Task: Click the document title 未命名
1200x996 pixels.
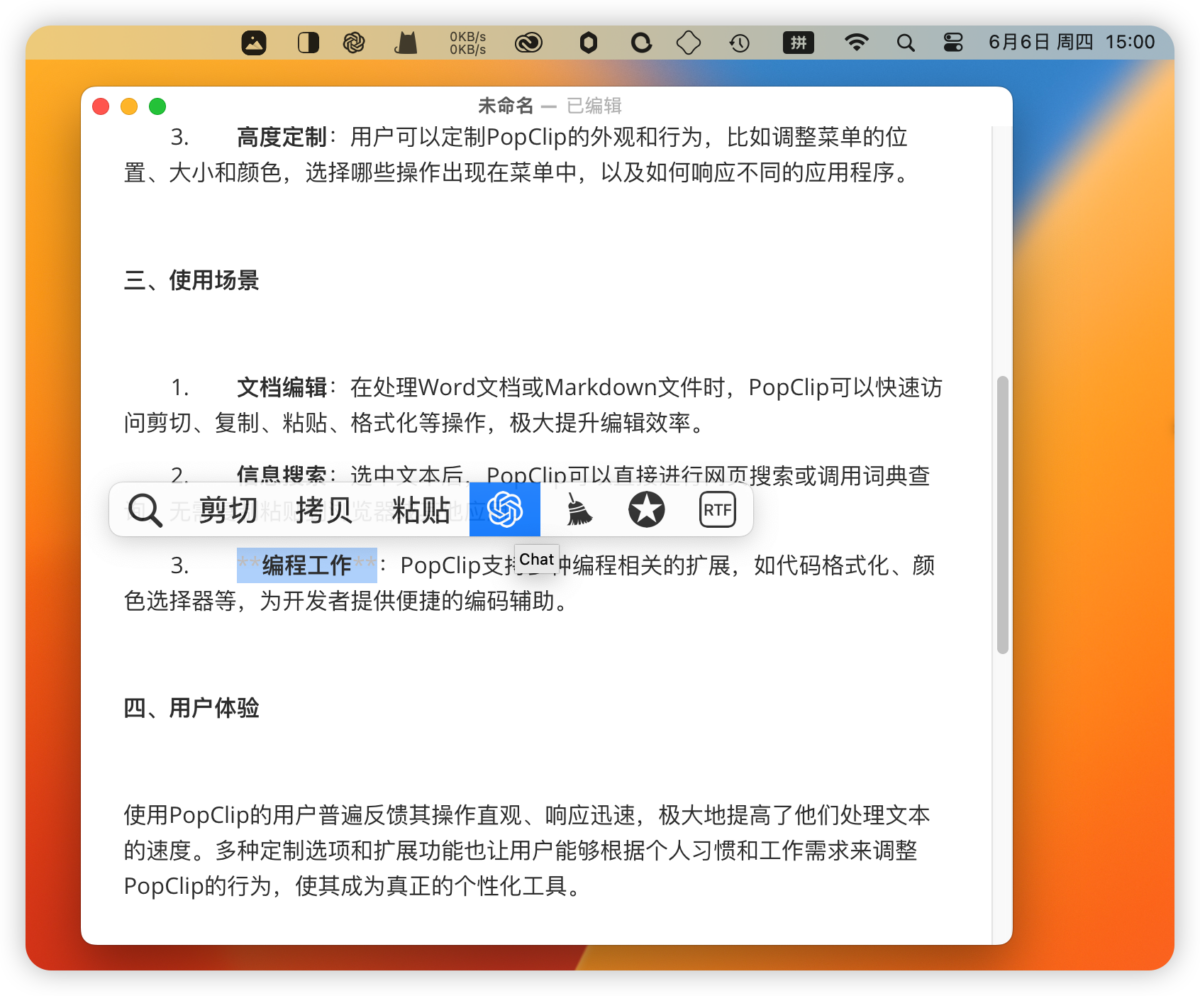Action: [x=506, y=106]
